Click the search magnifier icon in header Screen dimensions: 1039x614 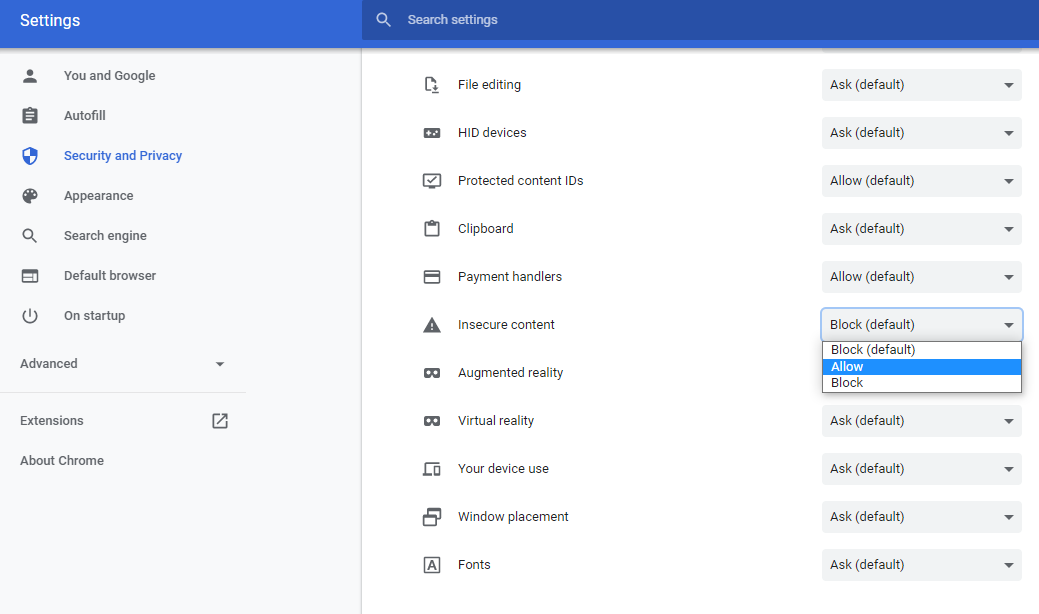(384, 20)
